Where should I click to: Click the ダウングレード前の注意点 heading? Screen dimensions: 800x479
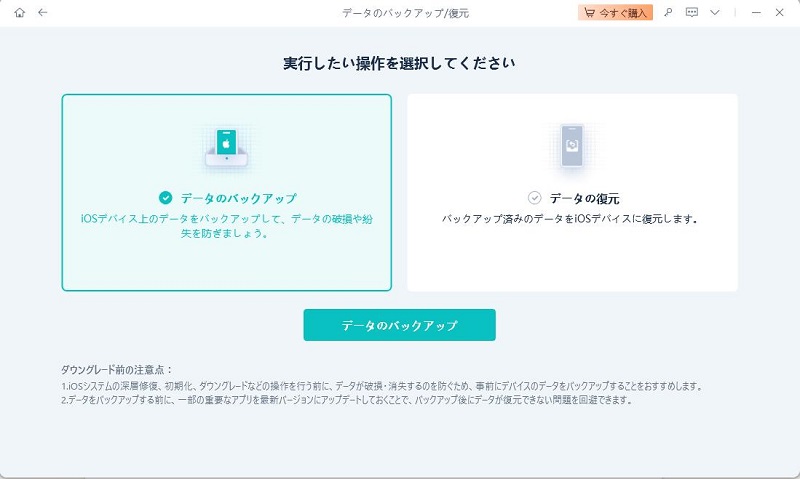[117, 369]
